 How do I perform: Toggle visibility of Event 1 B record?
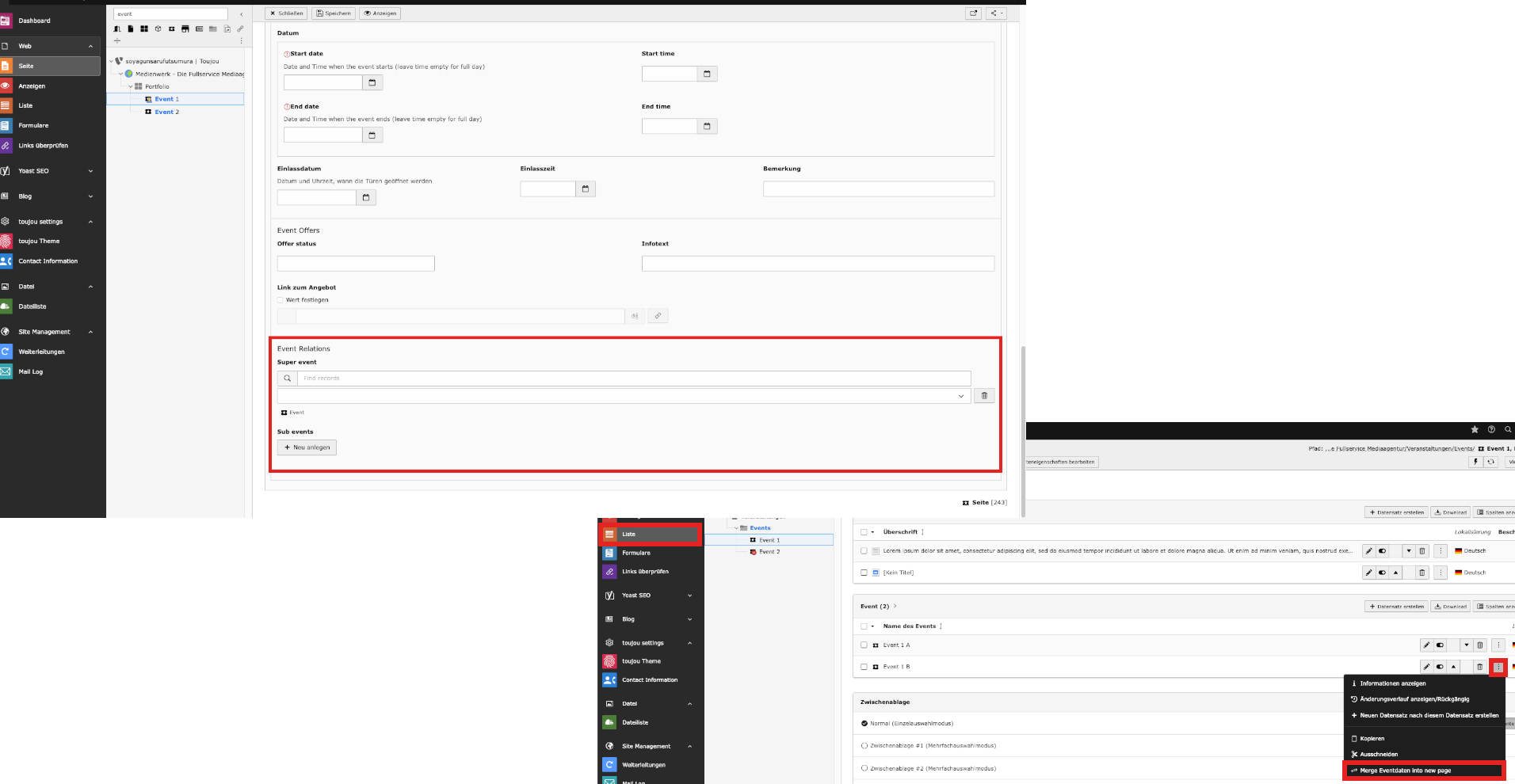click(x=1440, y=667)
